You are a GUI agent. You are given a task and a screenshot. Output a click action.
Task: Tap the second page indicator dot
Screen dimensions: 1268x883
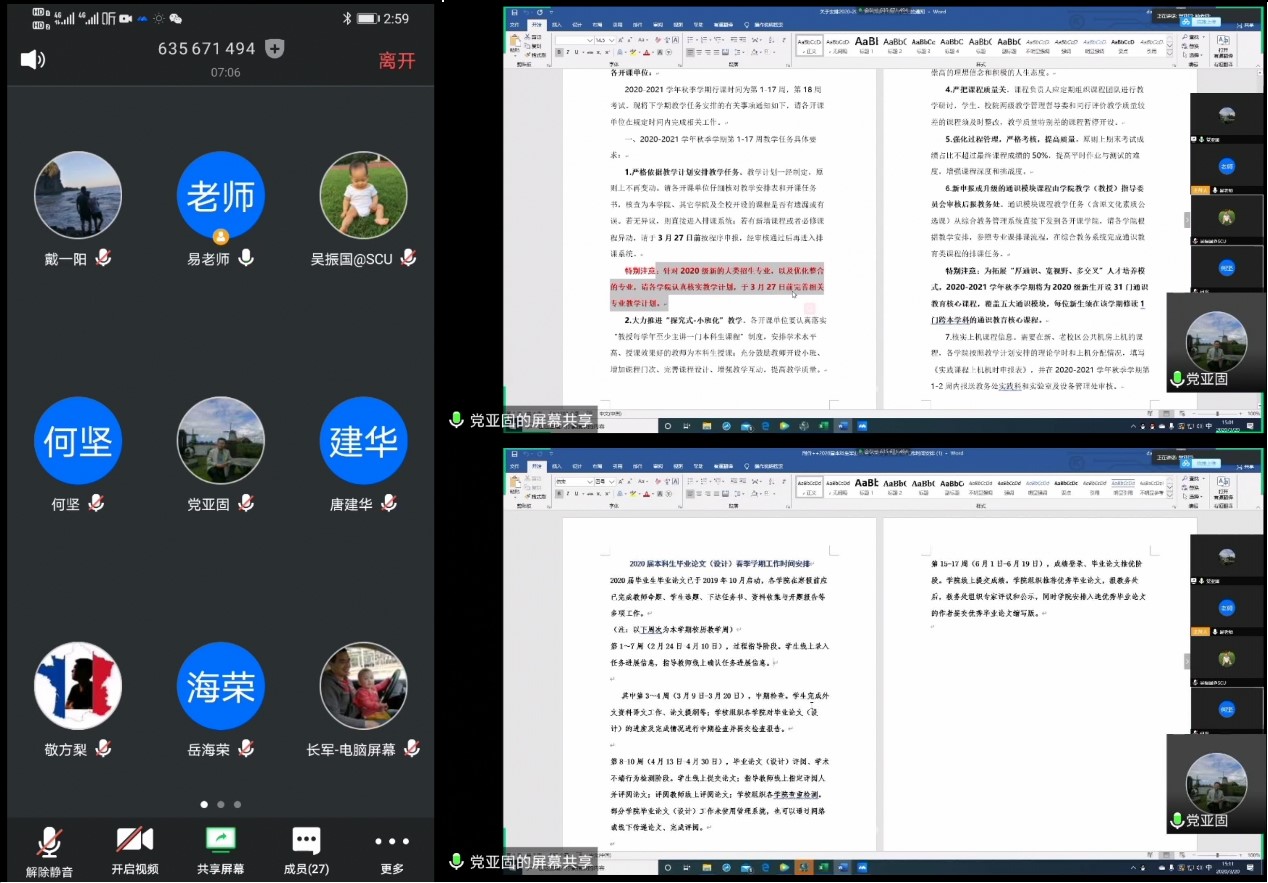pyautogui.click(x=220, y=804)
